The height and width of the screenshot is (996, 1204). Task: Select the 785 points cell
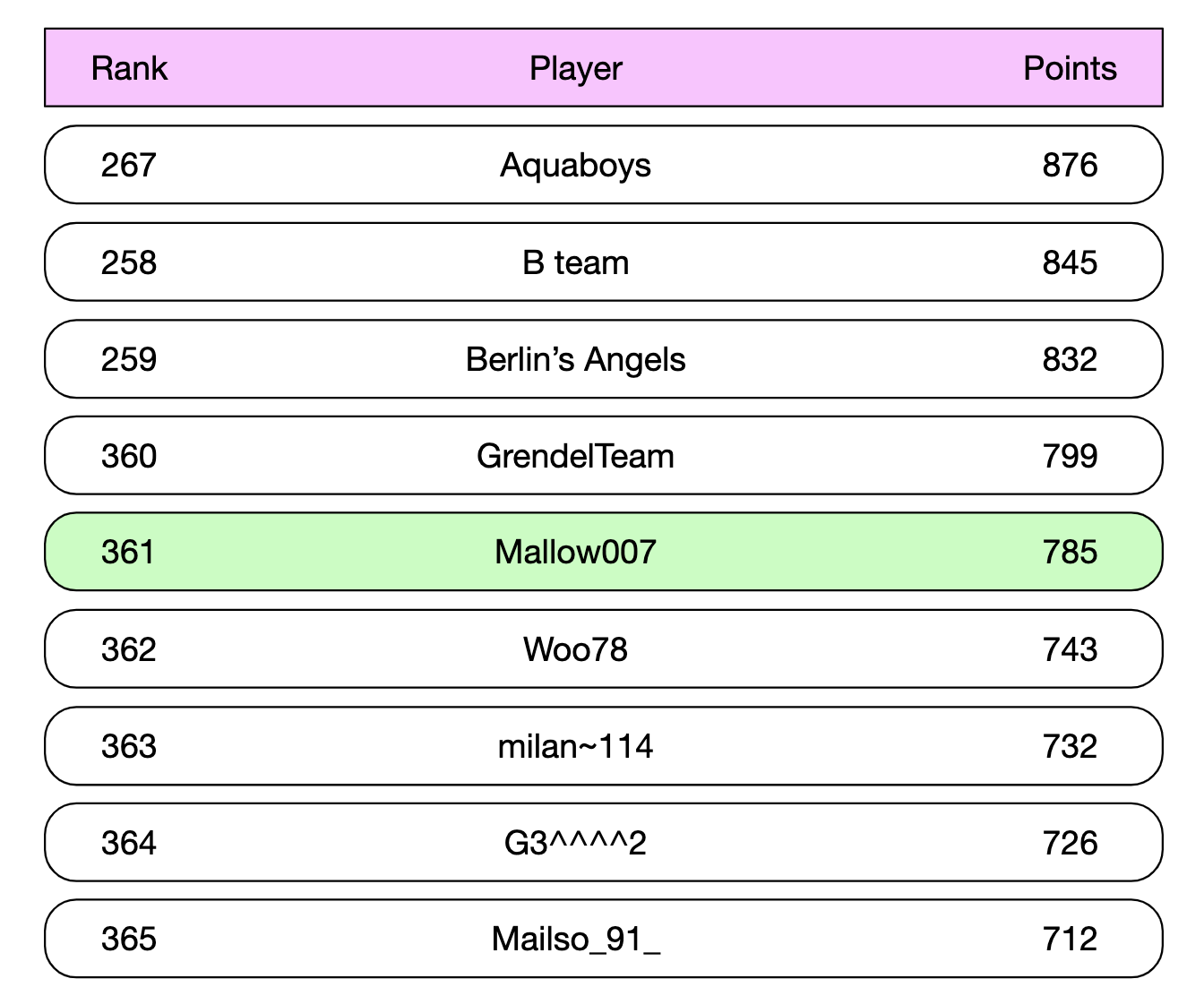tap(1070, 552)
